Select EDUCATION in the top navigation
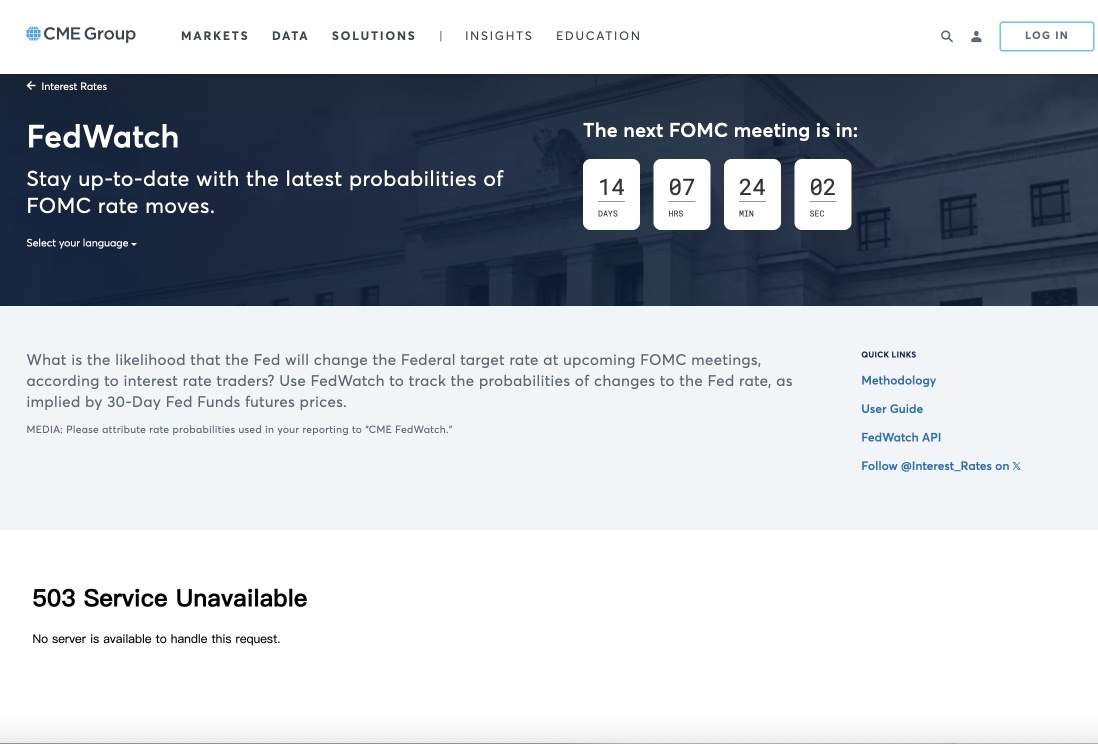Screen dimensions: 1098x744 click(598, 36)
